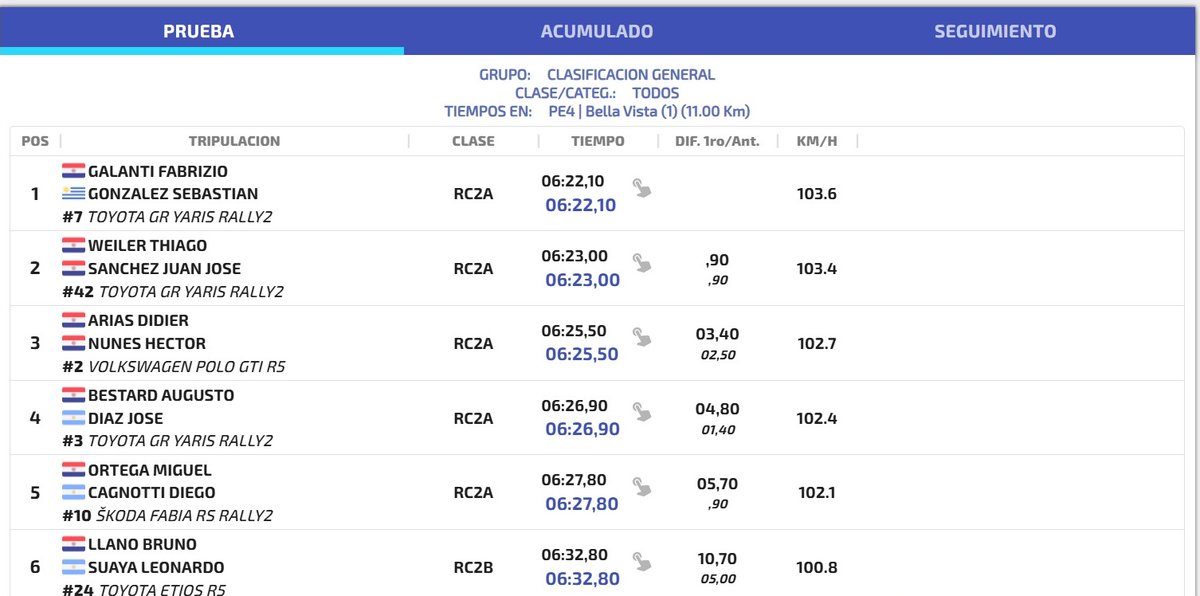Select car #3 TOYOTA GR YARIS RALLY2
Image resolution: width=1200 pixels, height=596 pixels.
167,441
